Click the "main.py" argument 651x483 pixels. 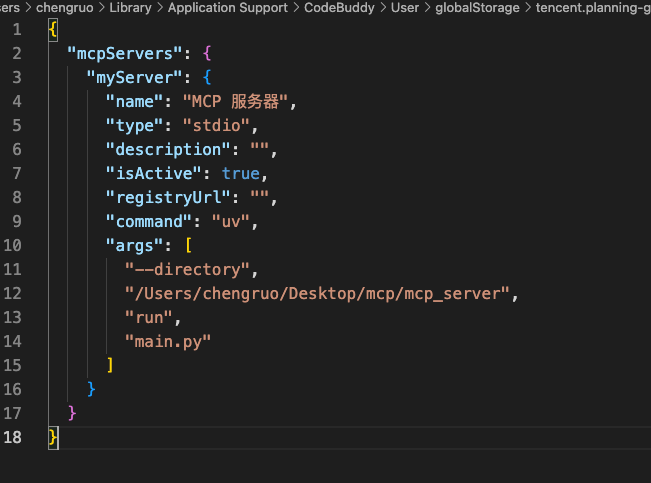168,342
